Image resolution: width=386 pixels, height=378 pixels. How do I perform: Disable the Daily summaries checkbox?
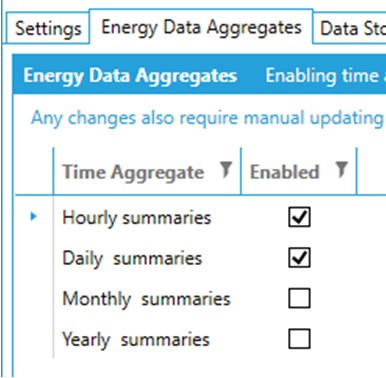(299, 258)
